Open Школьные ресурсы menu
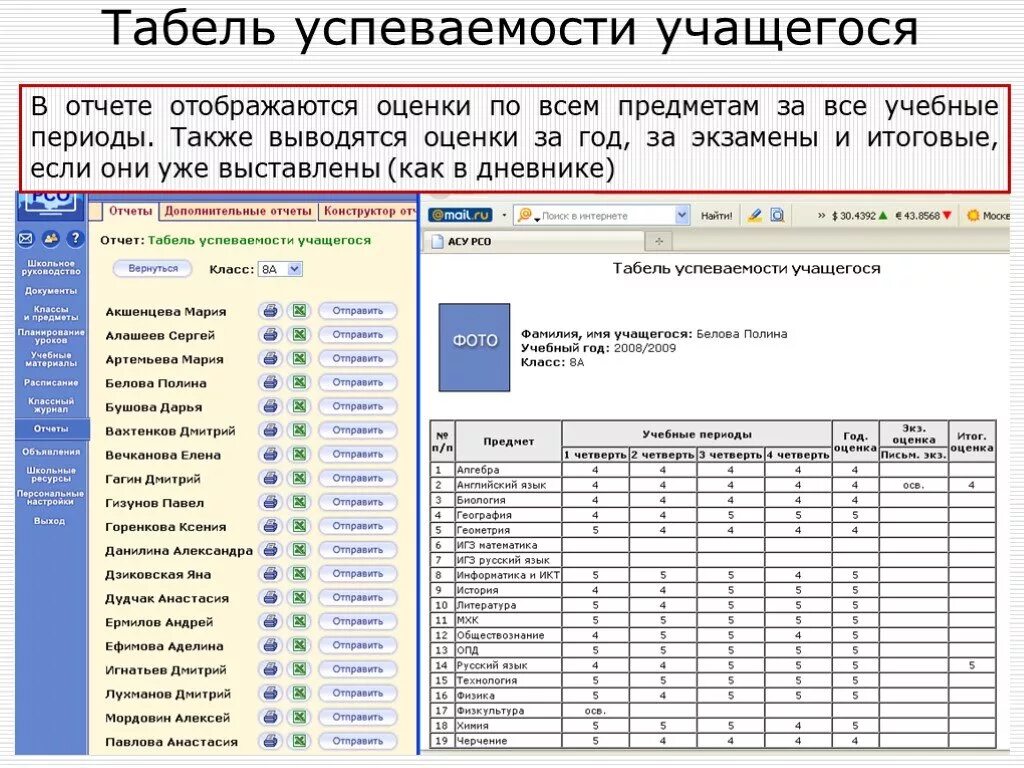The height and width of the screenshot is (768, 1024). pos(50,474)
